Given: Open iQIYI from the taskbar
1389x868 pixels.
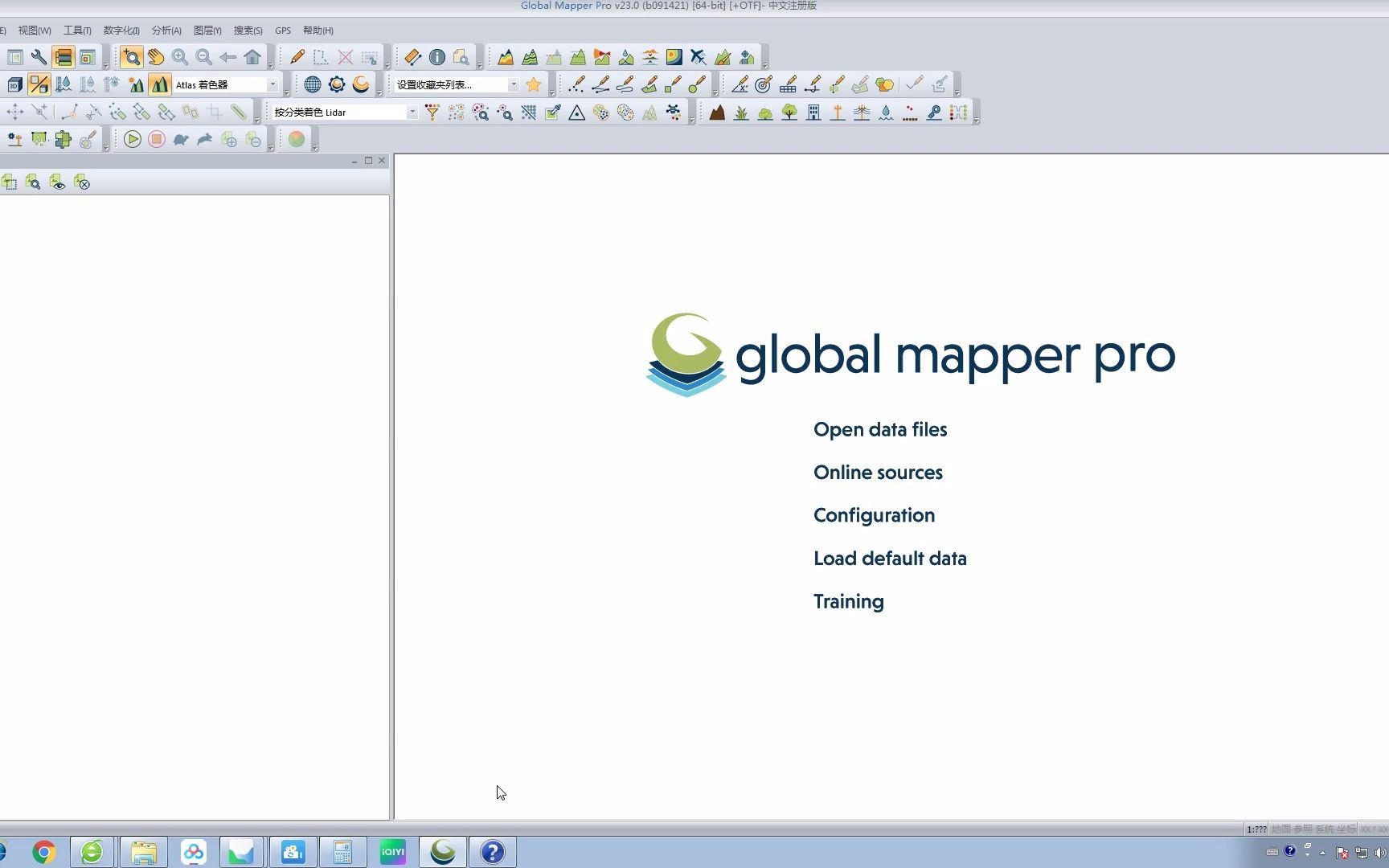Looking at the screenshot, I should pyautogui.click(x=393, y=852).
